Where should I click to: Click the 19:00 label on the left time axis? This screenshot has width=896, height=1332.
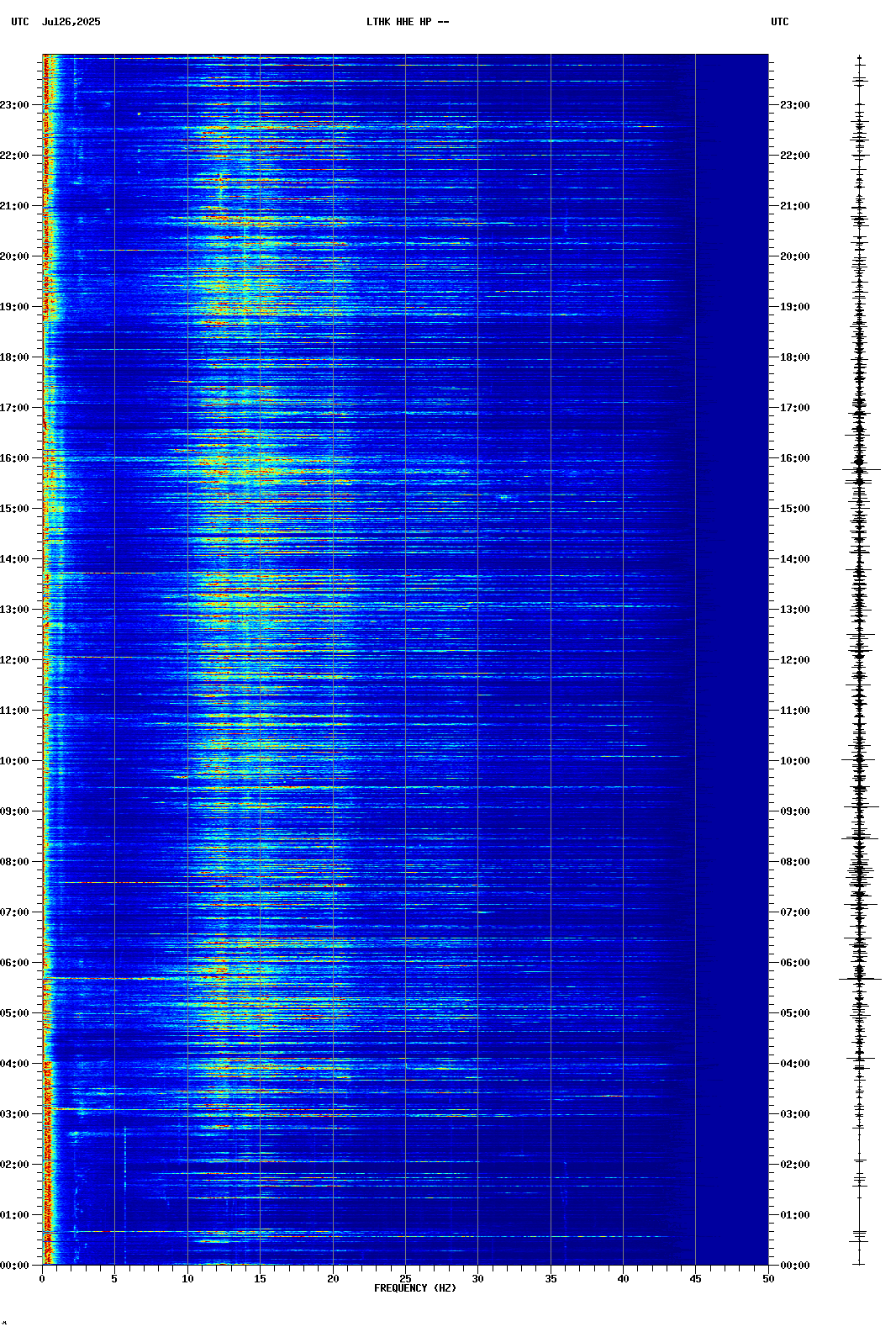click(14, 307)
